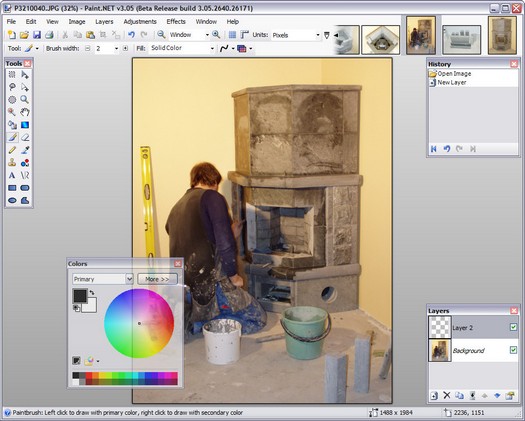This screenshot has width=525, height=421.
Task: Click Undo arrow in History panel
Action: pos(446,149)
